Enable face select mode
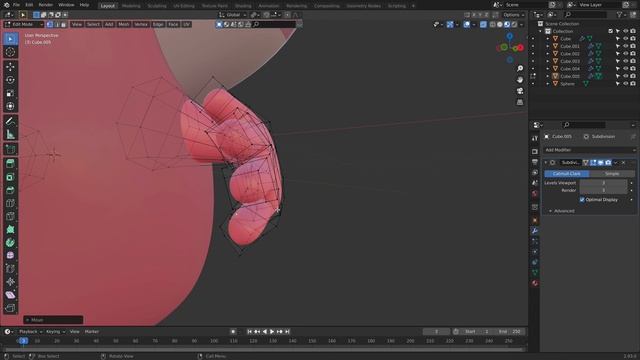This screenshot has height=360, width=640. click(x=63, y=24)
